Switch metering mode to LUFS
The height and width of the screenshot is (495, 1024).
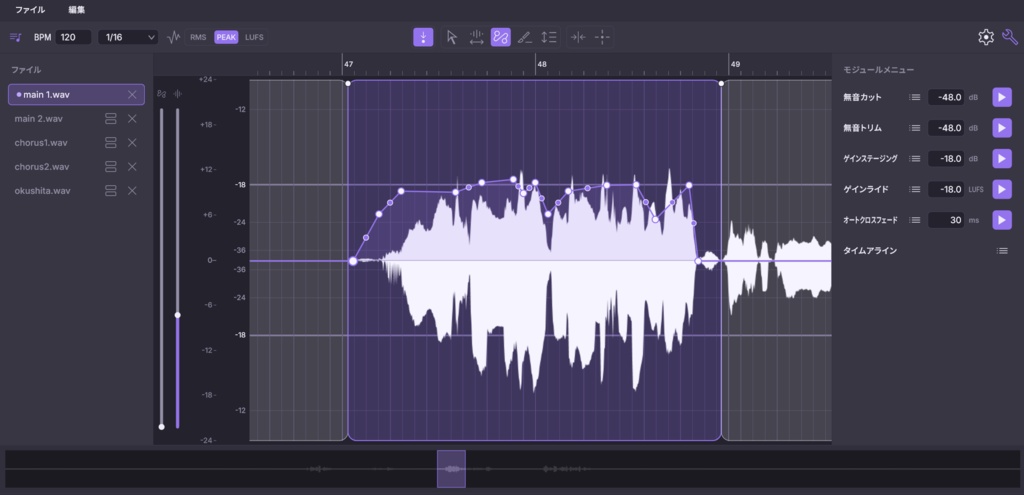254,37
